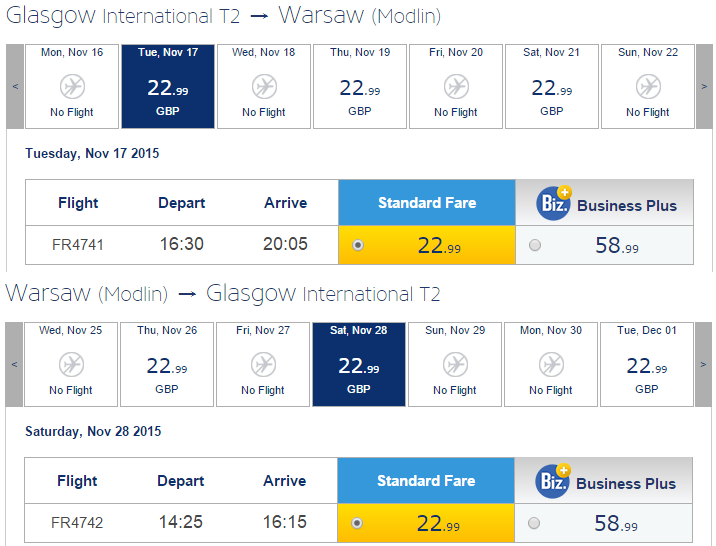This screenshot has width=716, height=546.
Task: Show earlier return dates with left arrow
Action: (14, 364)
